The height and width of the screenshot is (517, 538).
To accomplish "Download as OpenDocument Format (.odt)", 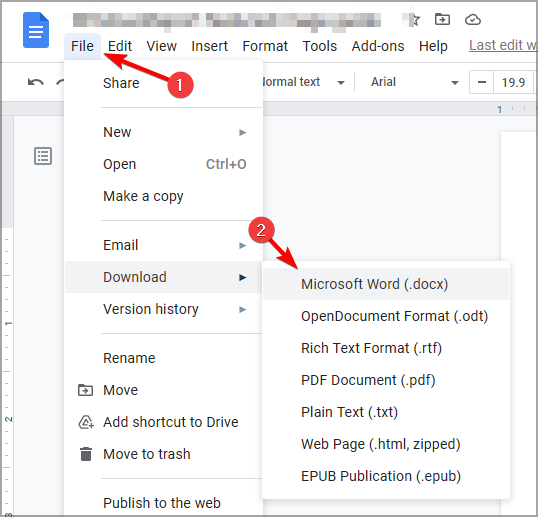I will [386, 316].
